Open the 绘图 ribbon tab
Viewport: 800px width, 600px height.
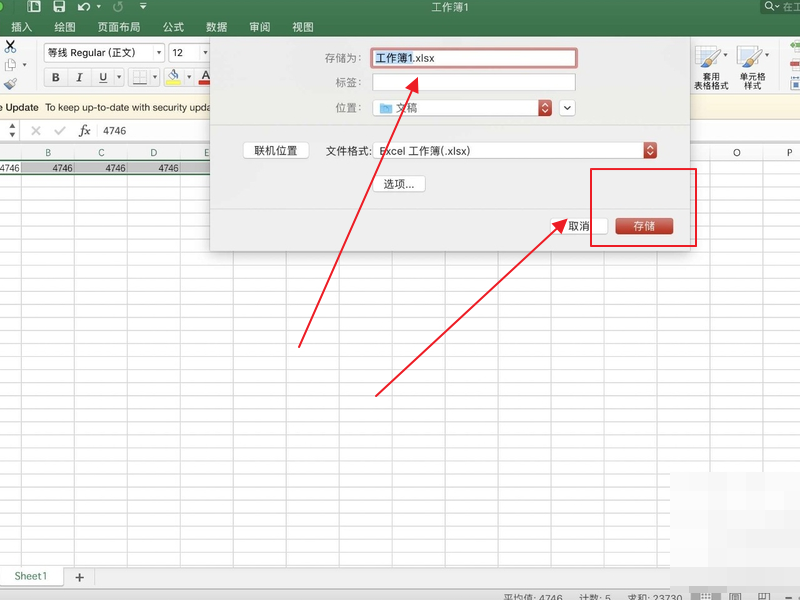(65, 27)
